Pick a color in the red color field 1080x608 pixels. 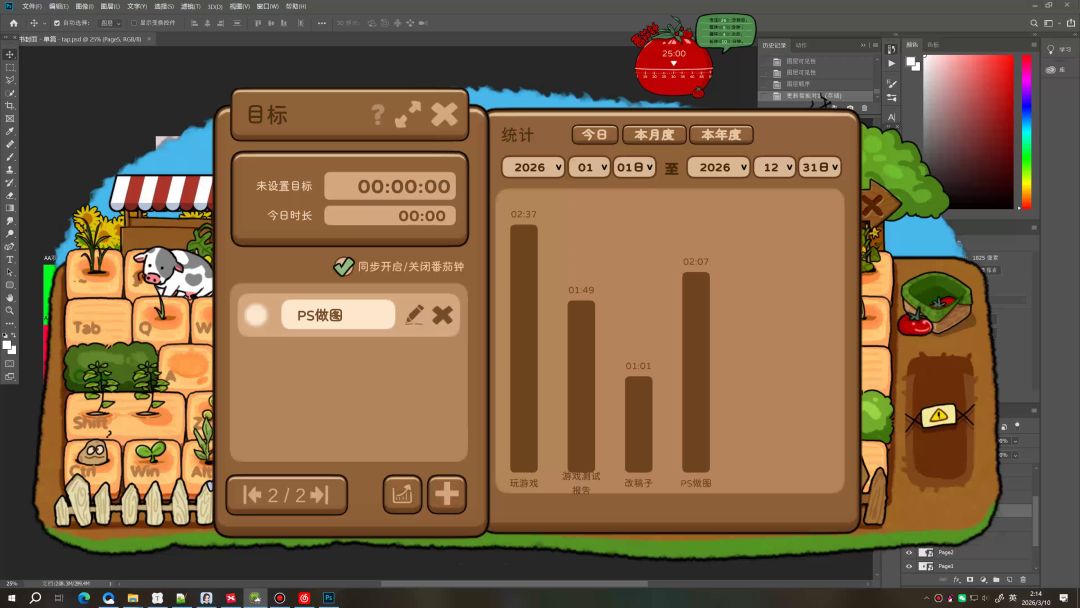968,132
